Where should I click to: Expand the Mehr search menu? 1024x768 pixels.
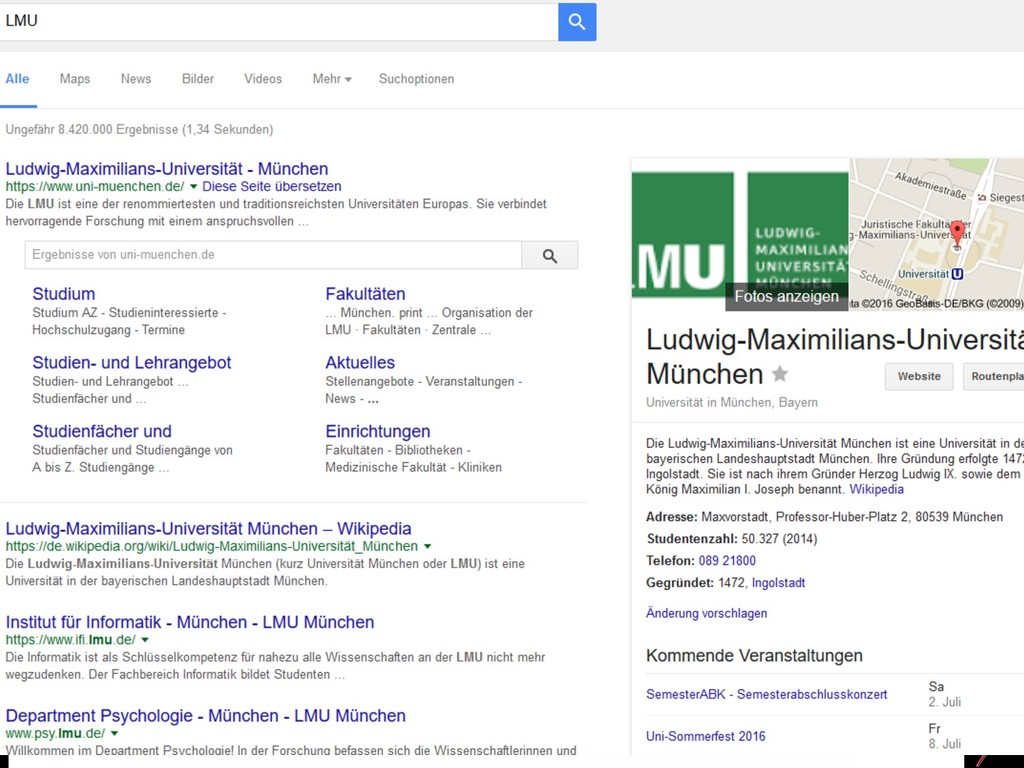point(332,79)
